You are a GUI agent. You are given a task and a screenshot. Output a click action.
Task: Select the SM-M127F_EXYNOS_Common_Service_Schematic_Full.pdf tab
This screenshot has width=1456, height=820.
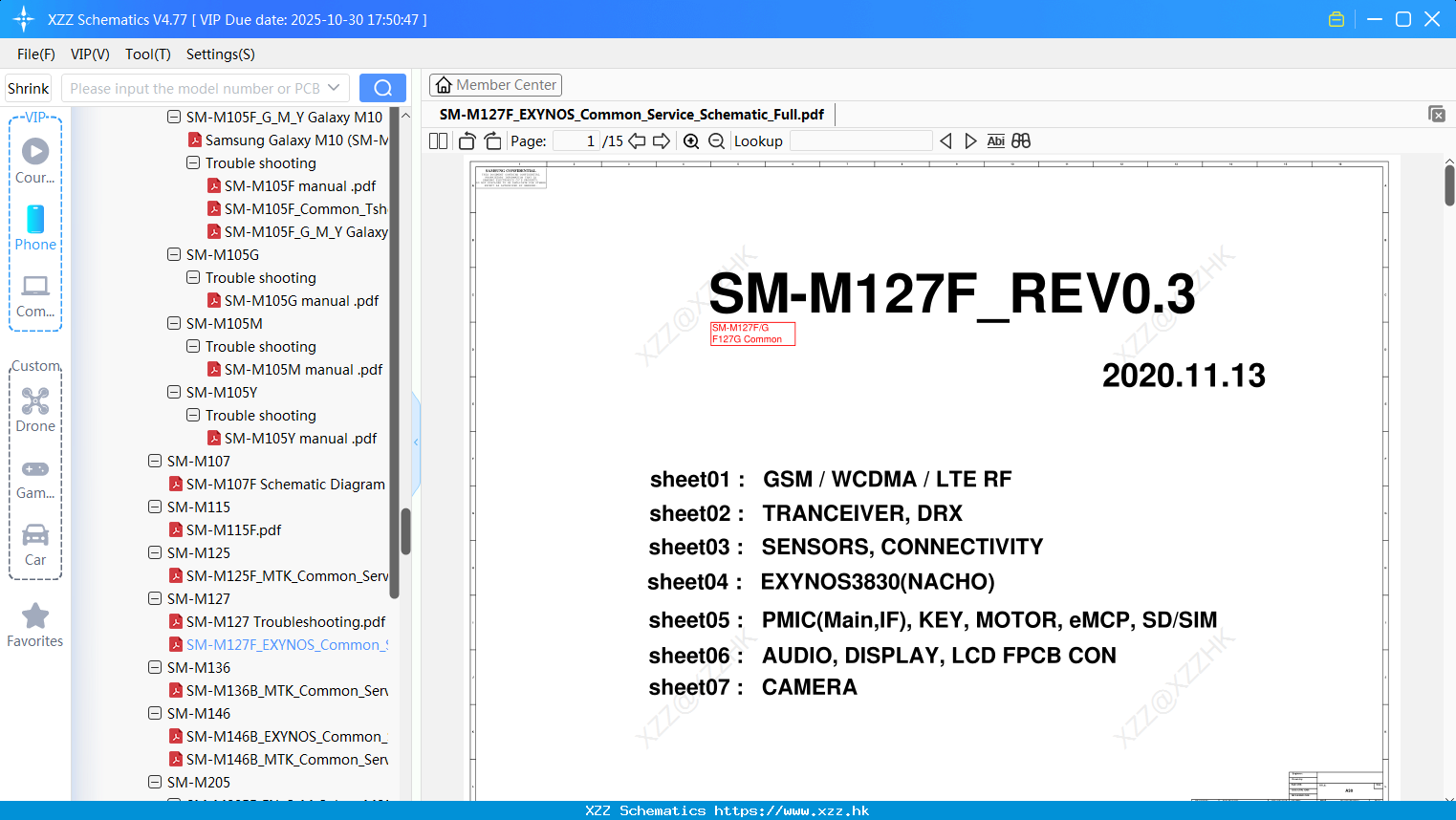click(632, 115)
